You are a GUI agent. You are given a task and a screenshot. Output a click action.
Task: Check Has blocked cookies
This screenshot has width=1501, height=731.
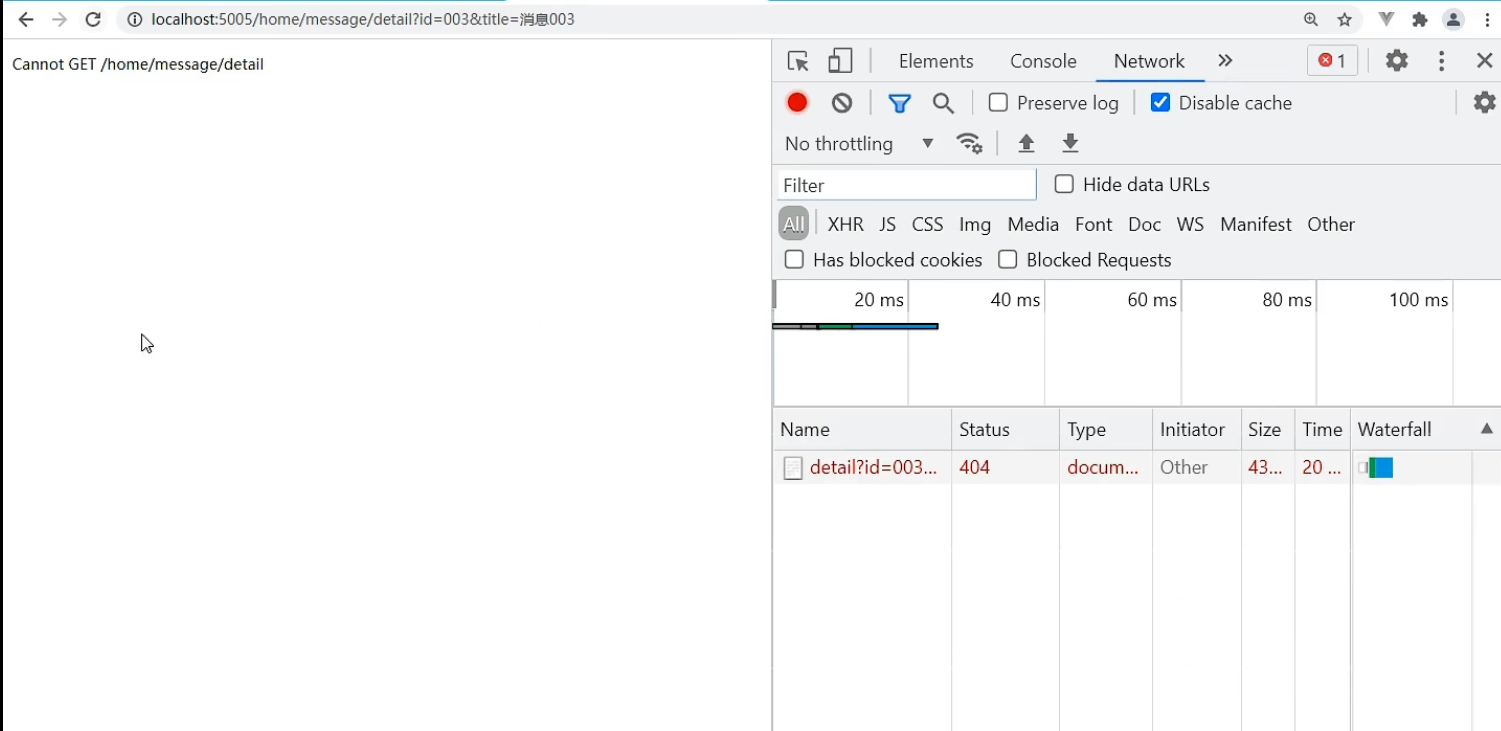tap(794, 260)
